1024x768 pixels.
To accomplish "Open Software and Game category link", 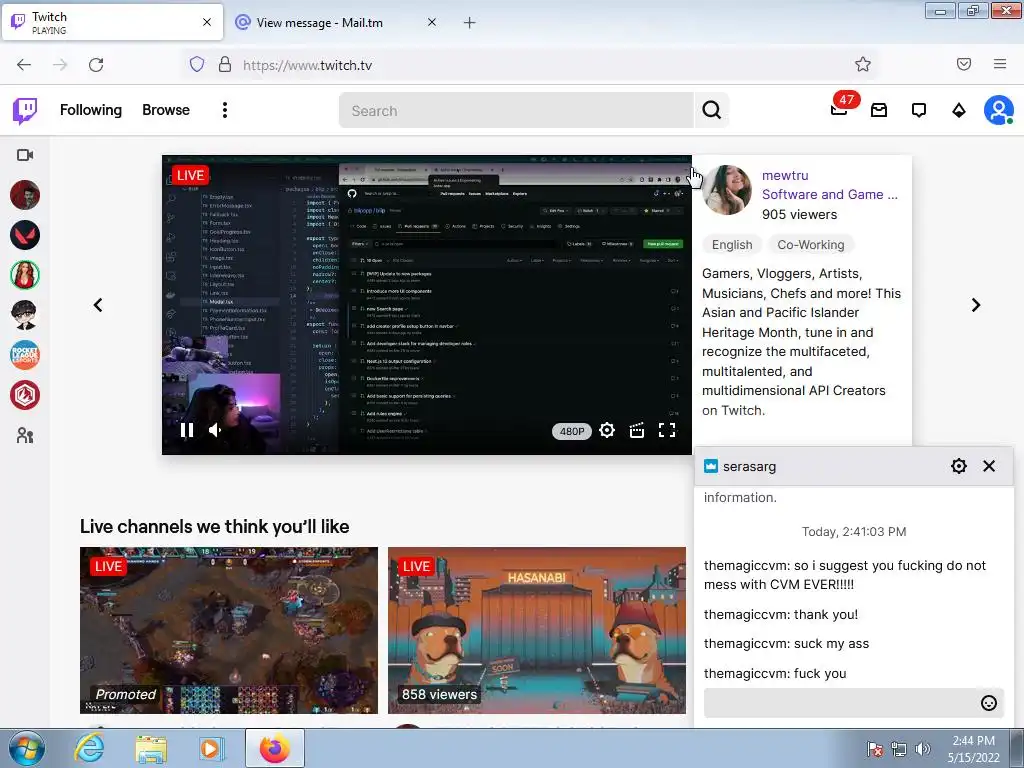I will coord(829,195).
